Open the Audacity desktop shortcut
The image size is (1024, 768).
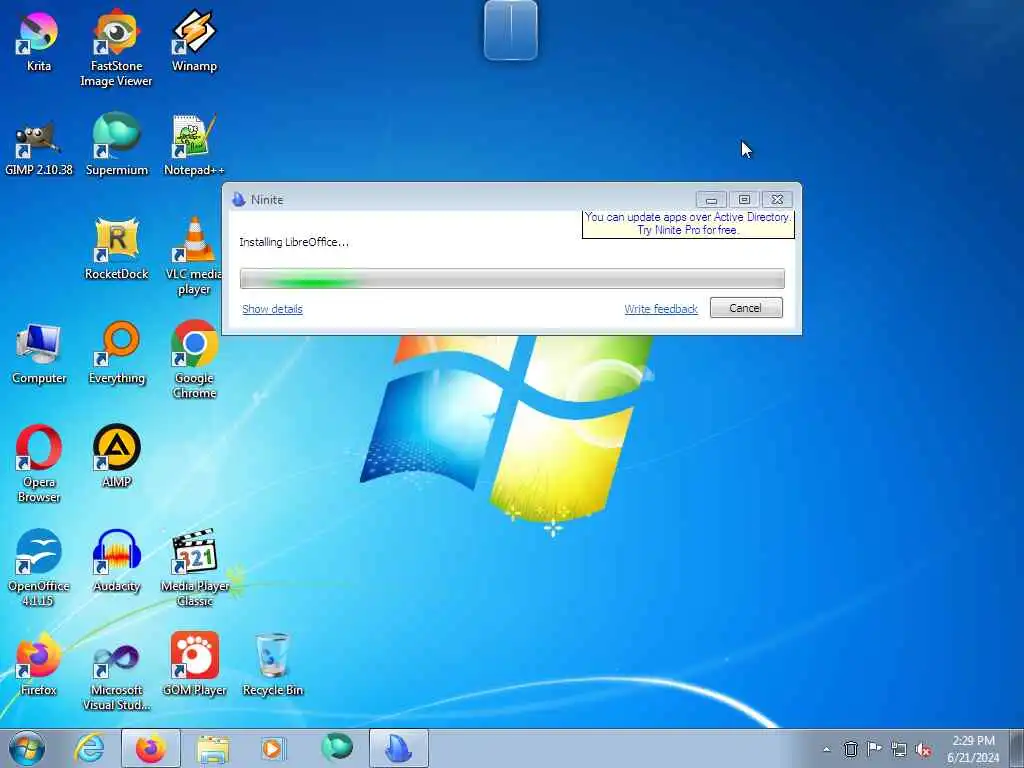(x=116, y=561)
